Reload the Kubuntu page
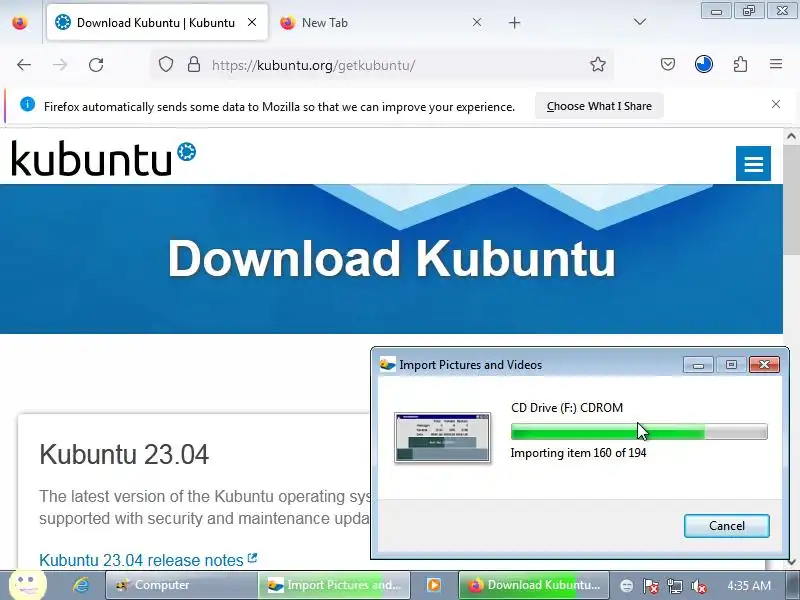 pyautogui.click(x=96, y=65)
